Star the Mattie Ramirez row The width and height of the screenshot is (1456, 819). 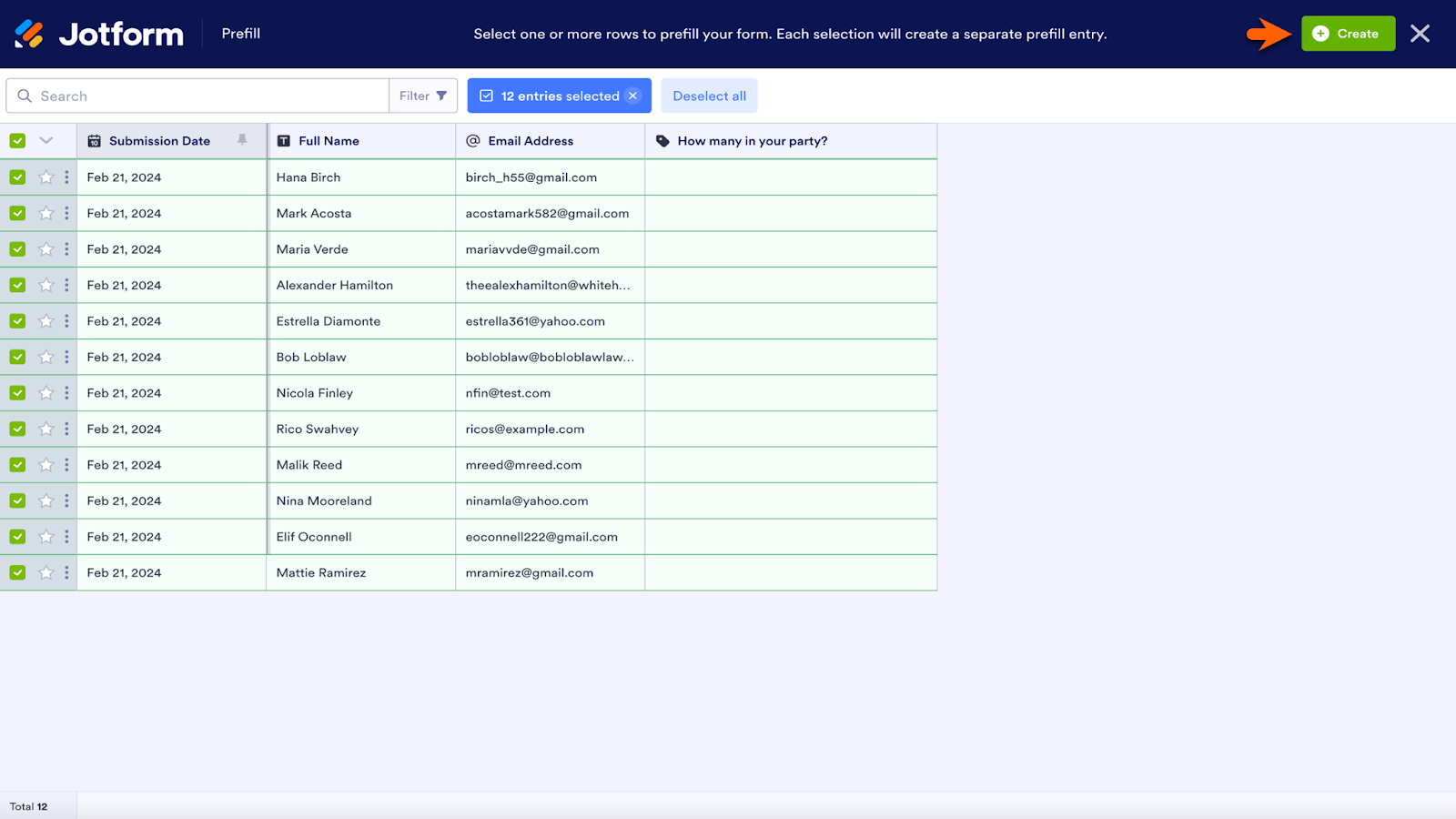[46, 572]
